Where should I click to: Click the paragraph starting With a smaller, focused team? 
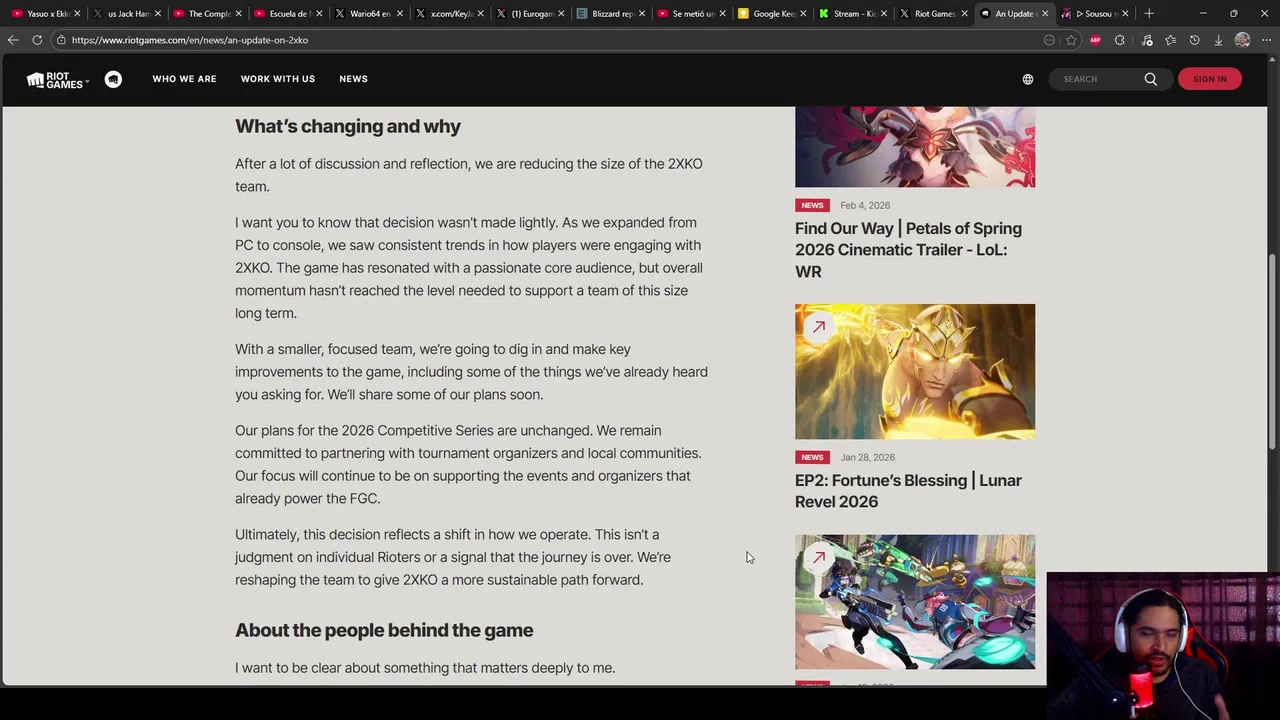(471, 372)
